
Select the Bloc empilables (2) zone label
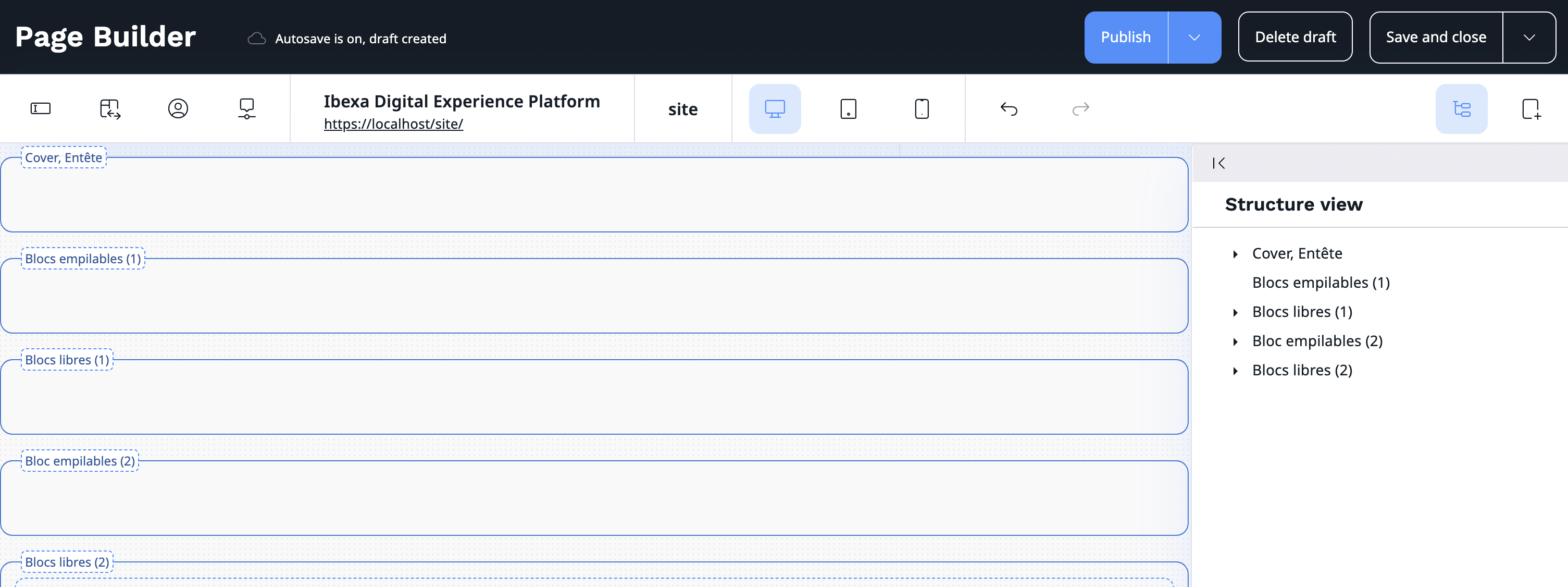pyautogui.click(x=80, y=461)
